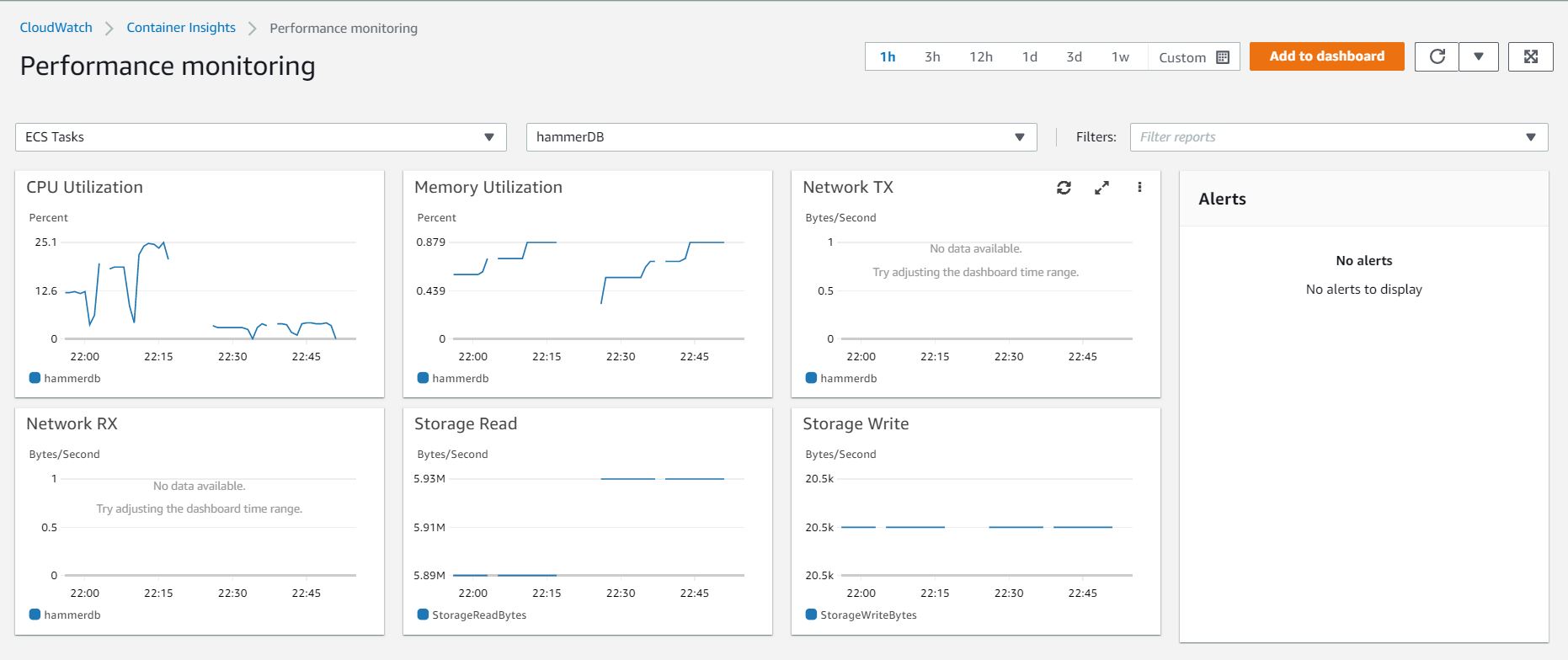Viewport: 1568px width, 660px height.
Task: Open Container Insights breadcrumb link
Action: 181,28
